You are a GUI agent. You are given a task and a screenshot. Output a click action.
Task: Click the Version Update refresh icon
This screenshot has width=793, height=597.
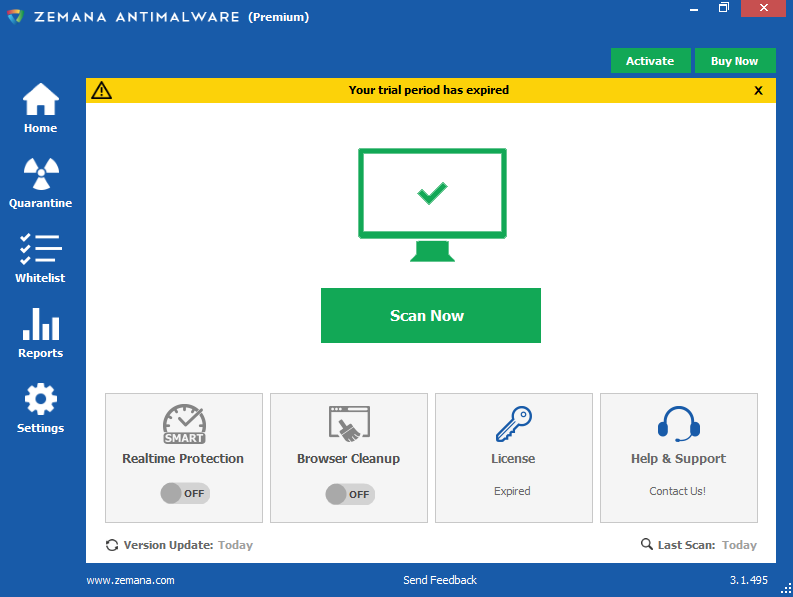pyautogui.click(x=112, y=545)
